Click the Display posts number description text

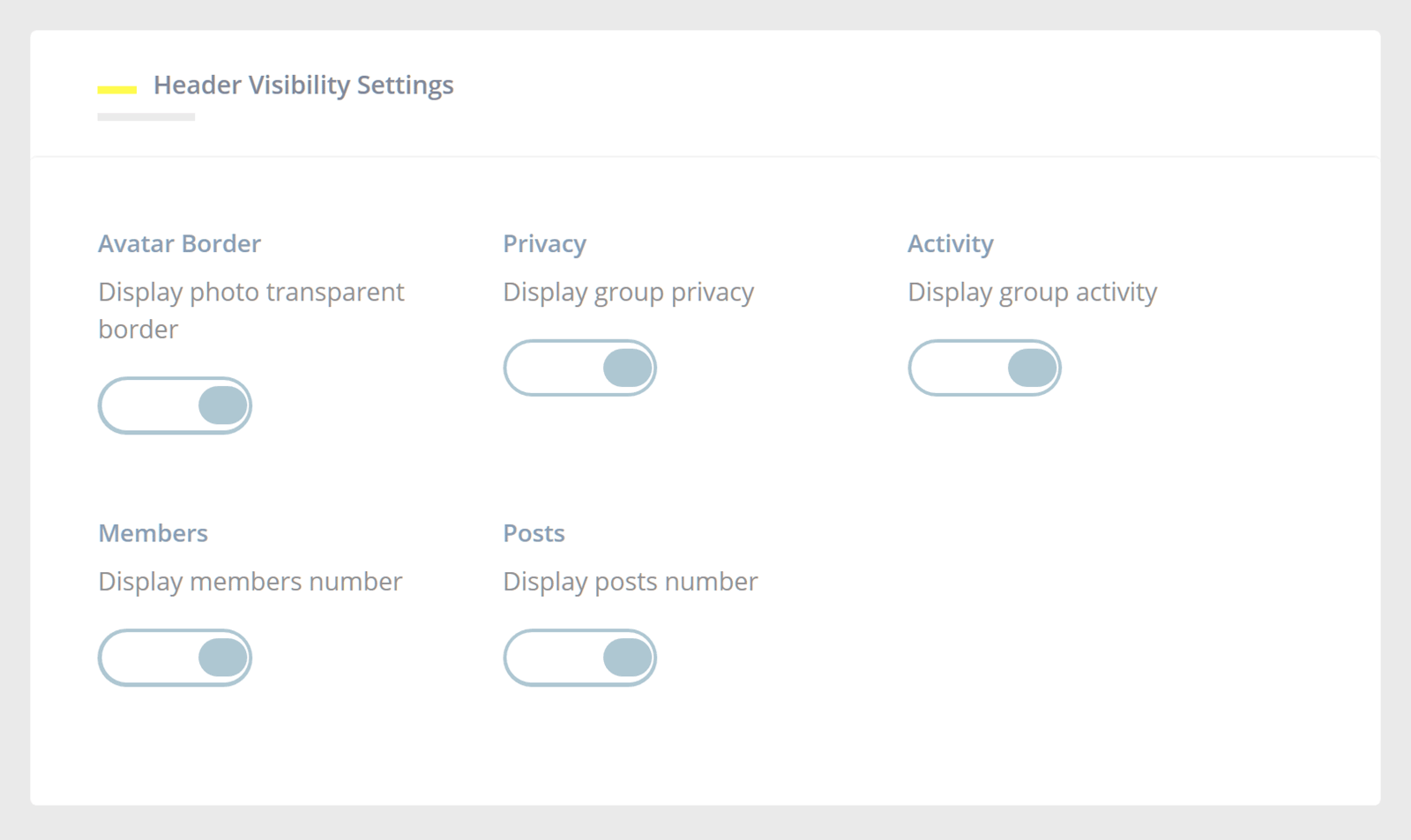click(x=630, y=581)
